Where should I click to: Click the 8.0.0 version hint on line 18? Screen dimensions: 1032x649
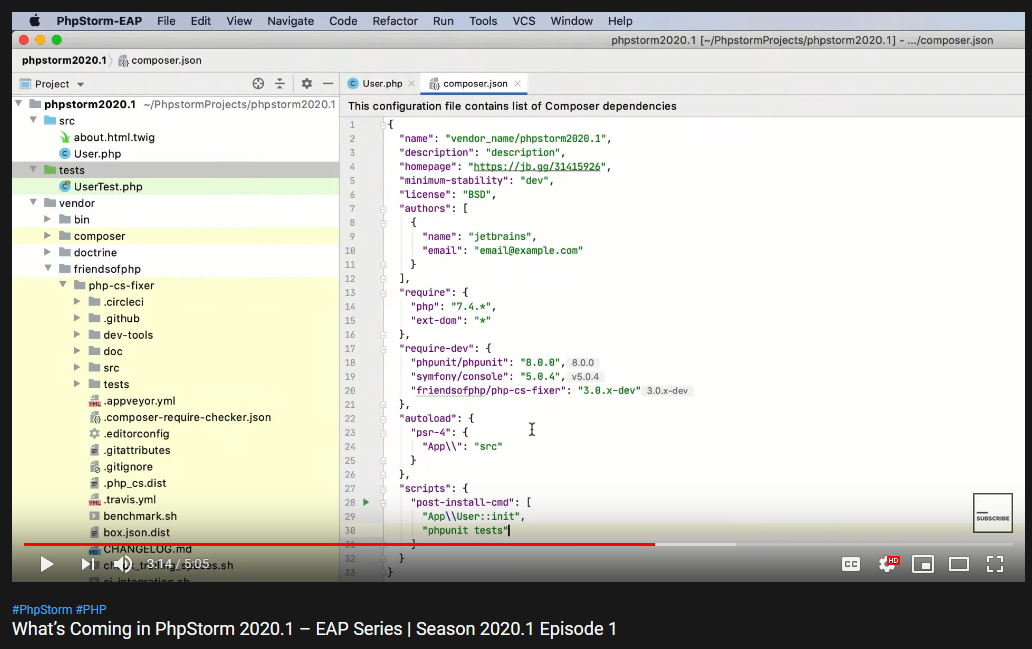tap(582, 363)
